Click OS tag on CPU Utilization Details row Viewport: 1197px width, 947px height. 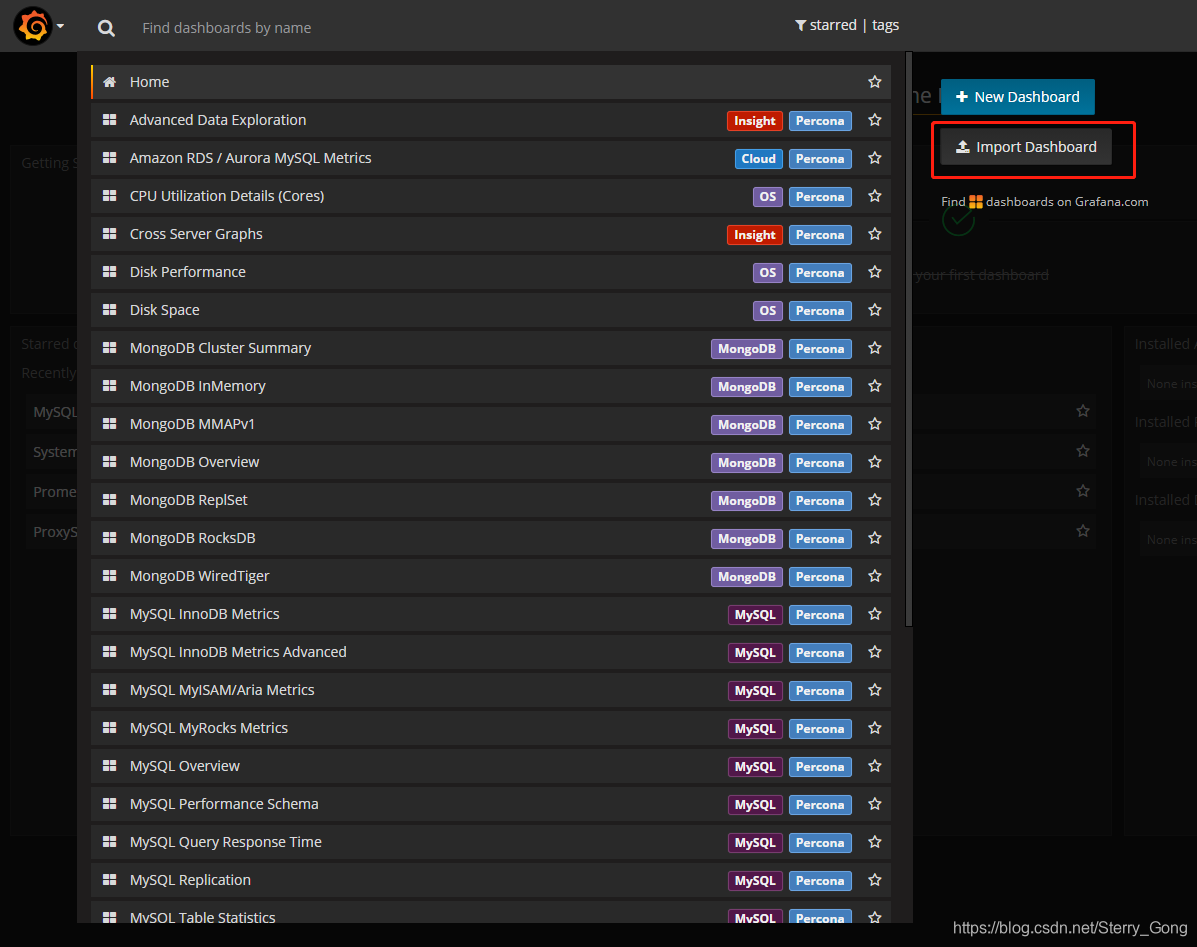767,197
